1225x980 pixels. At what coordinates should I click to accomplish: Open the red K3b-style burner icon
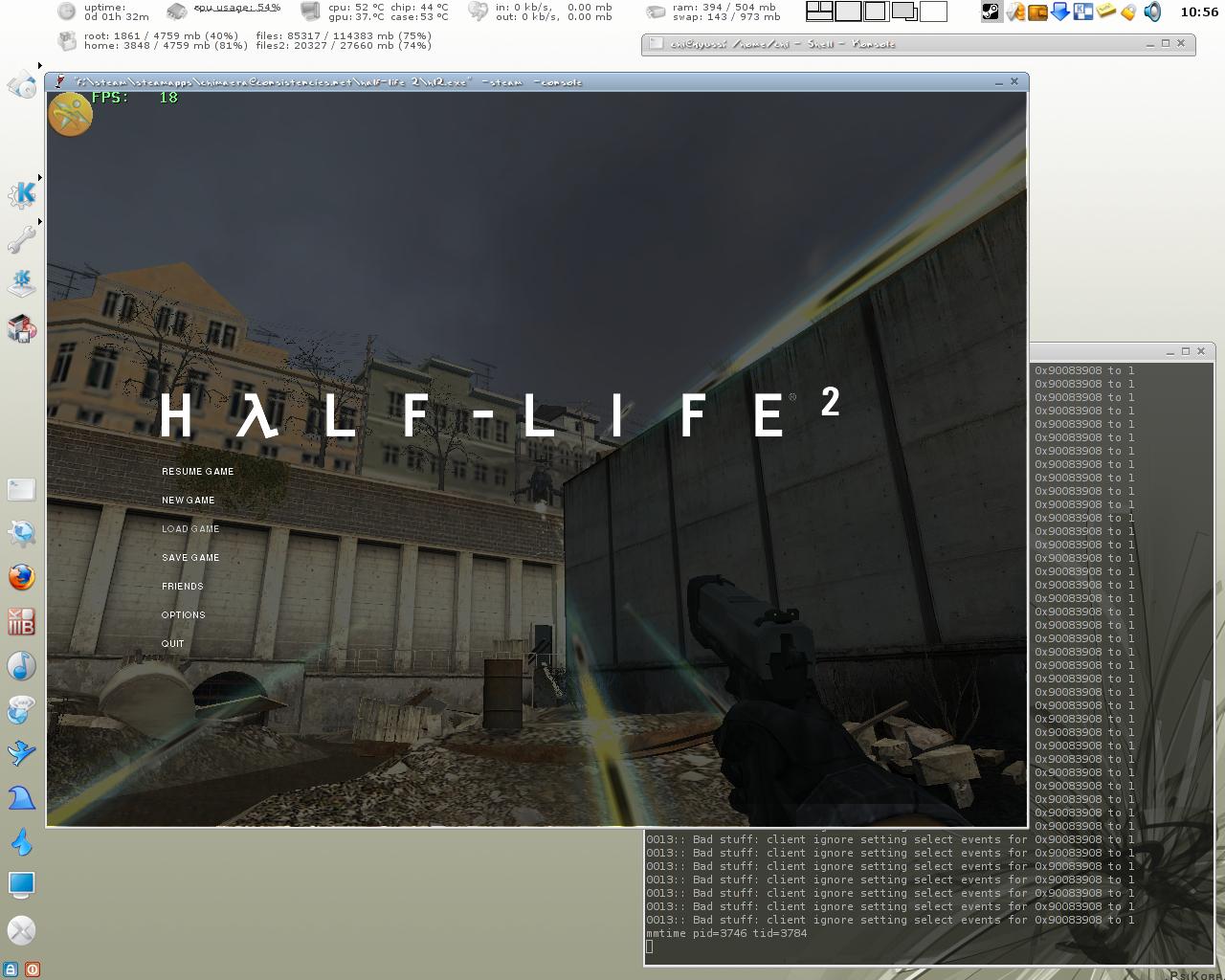coord(22,622)
